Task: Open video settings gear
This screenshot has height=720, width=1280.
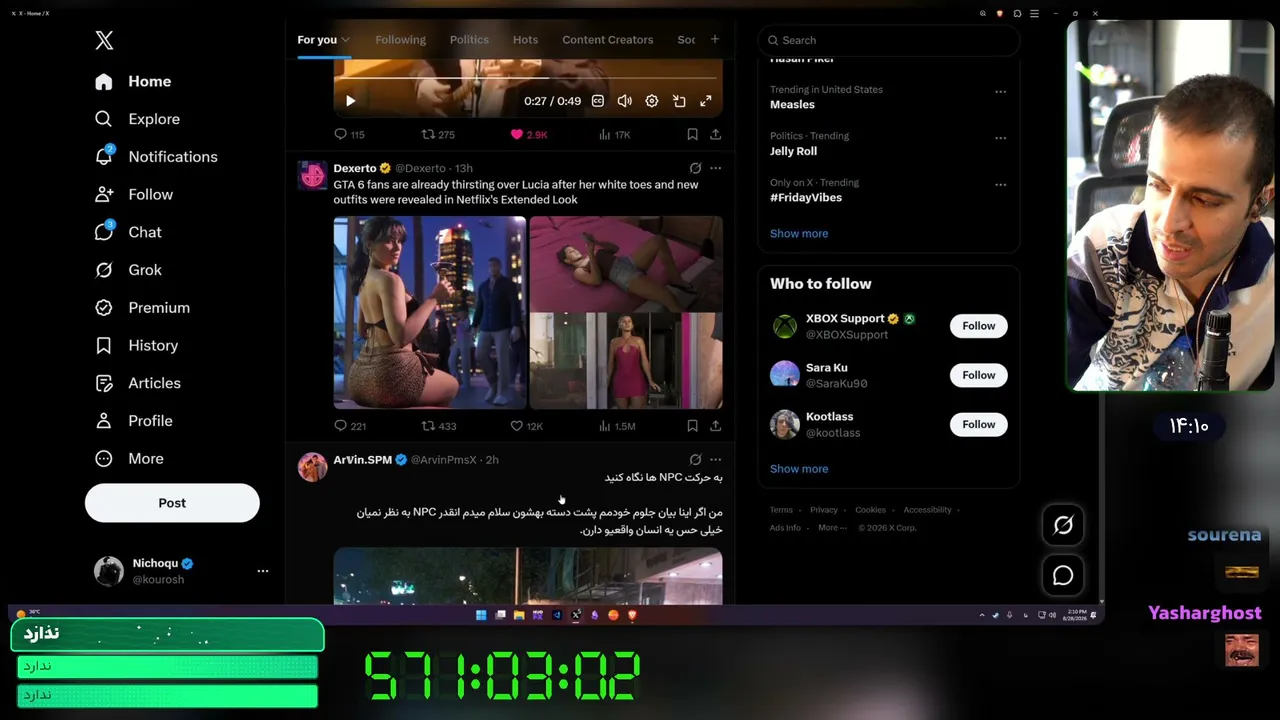Action: [652, 101]
